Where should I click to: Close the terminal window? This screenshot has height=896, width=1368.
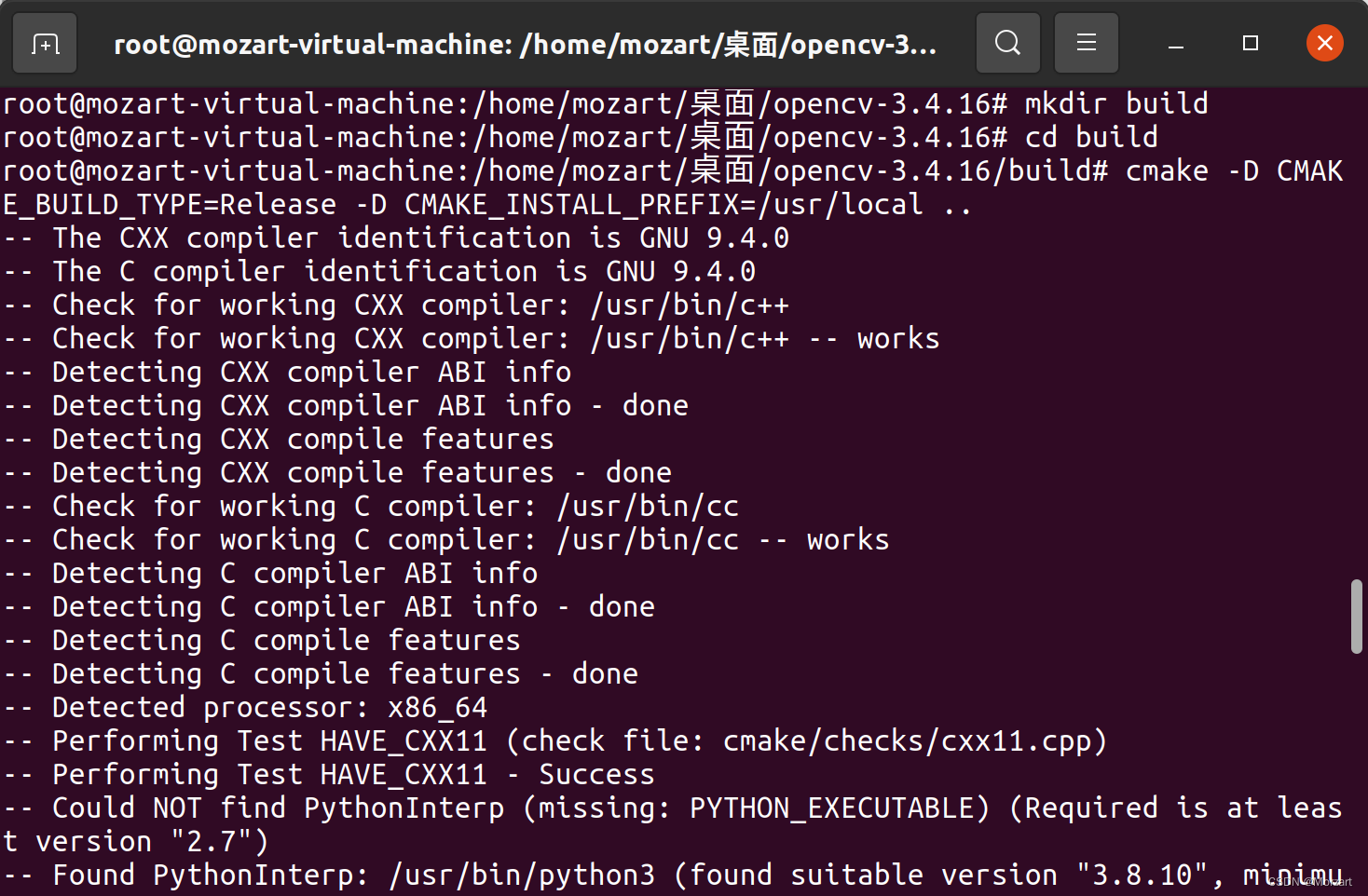point(1324,43)
